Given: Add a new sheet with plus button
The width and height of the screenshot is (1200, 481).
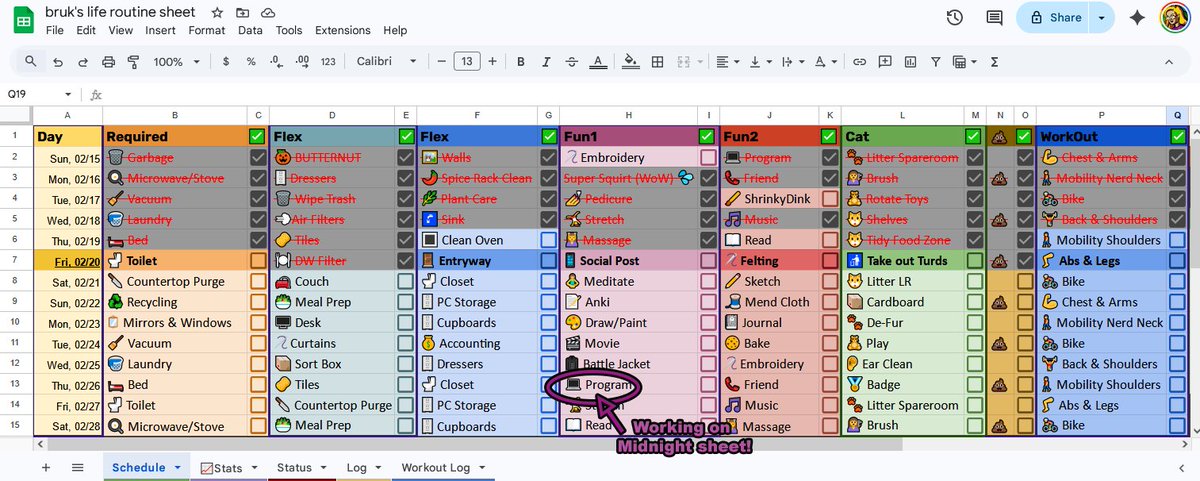Looking at the screenshot, I should [x=45, y=467].
